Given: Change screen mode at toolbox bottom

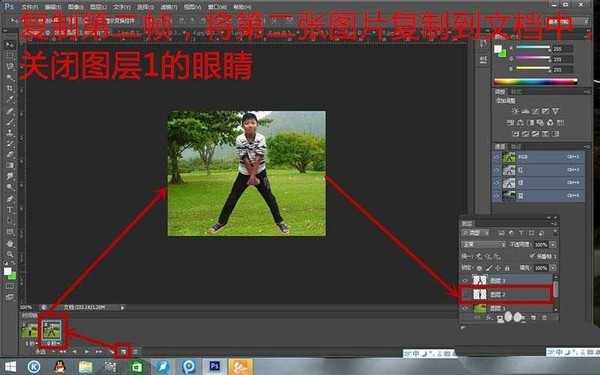Looking at the screenshot, I should point(10,297).
